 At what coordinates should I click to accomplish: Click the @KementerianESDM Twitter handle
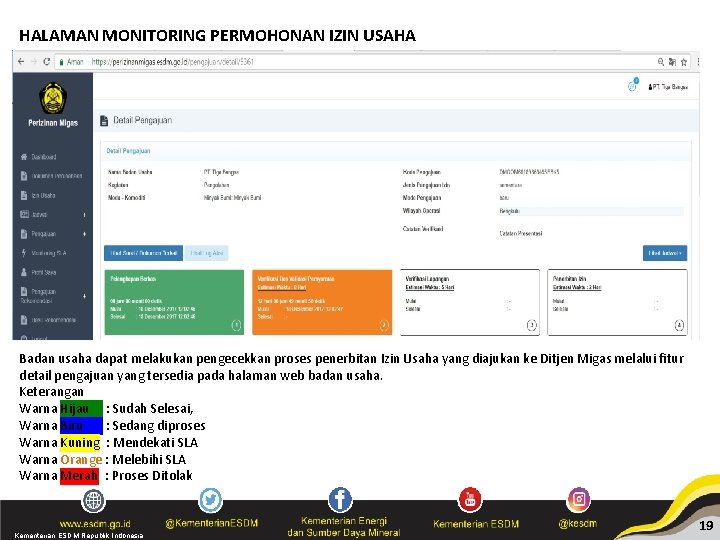pos(212,523)
